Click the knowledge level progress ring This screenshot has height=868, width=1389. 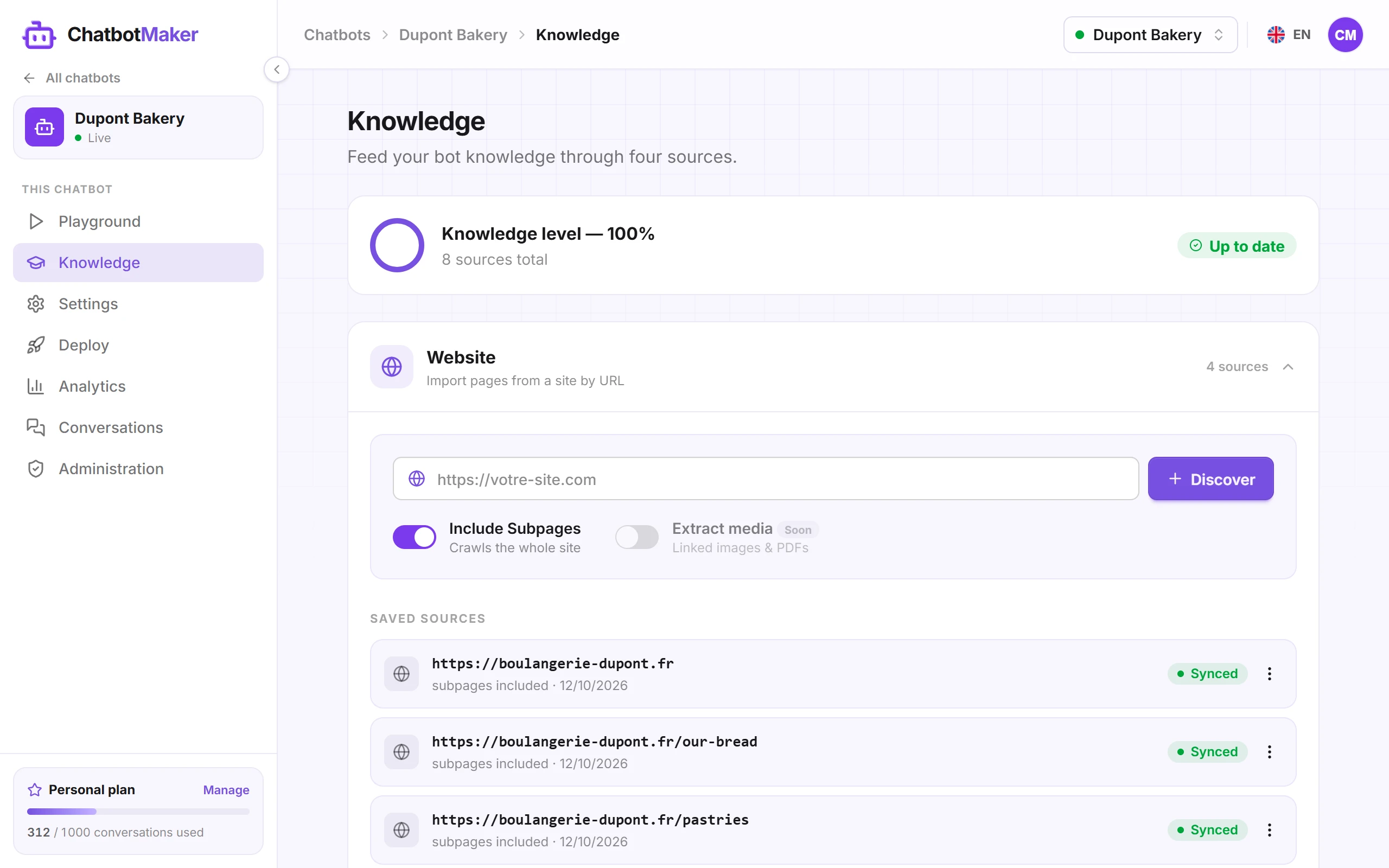(397, 245)
